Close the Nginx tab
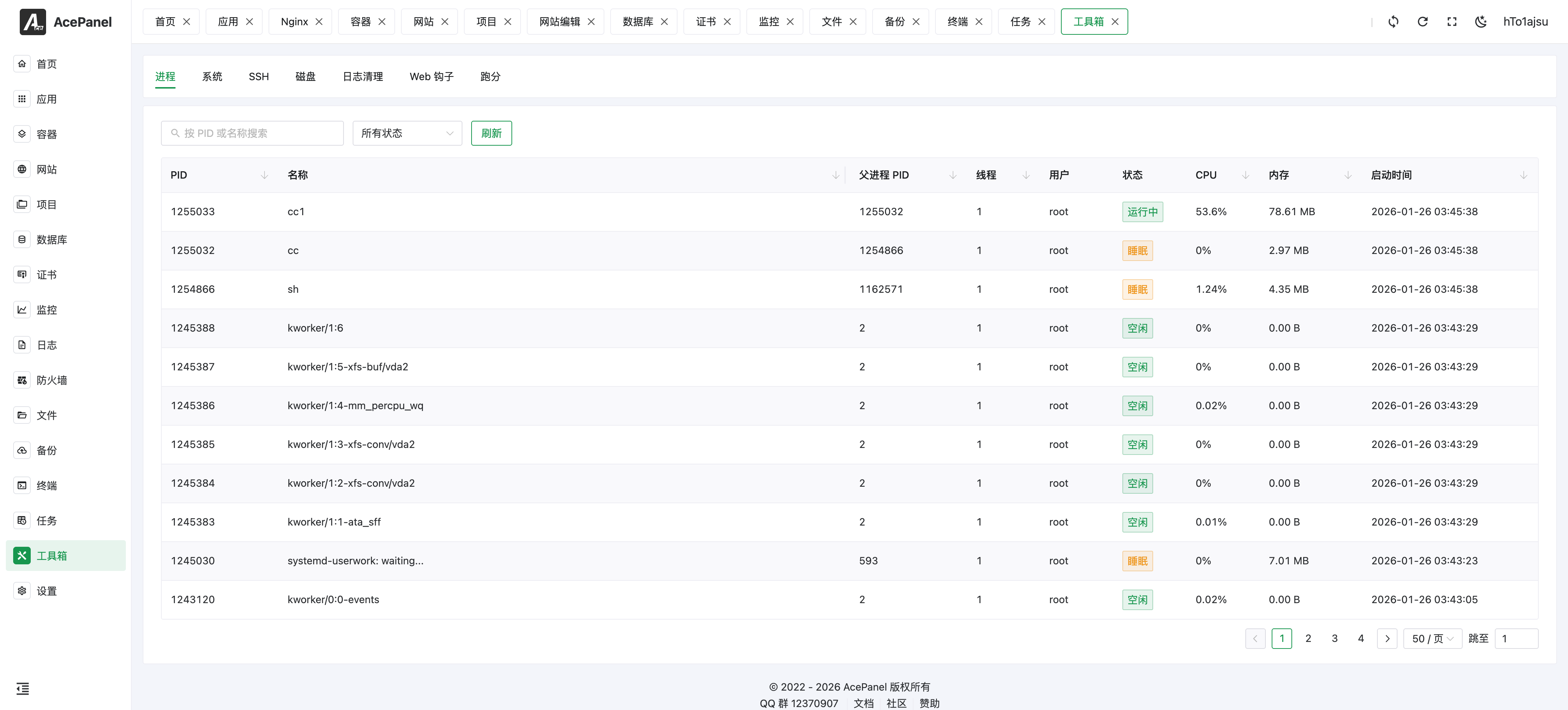 tap(319, 21)
